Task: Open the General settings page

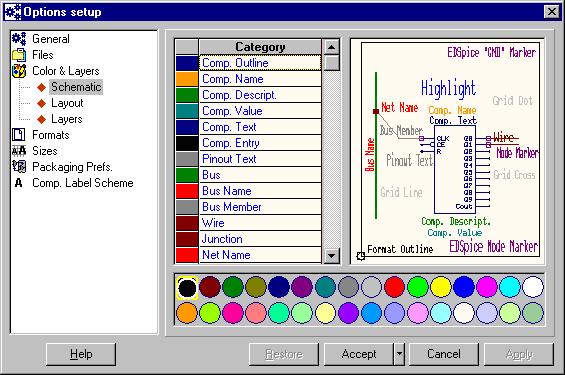Action: click(x=51, y=39)
